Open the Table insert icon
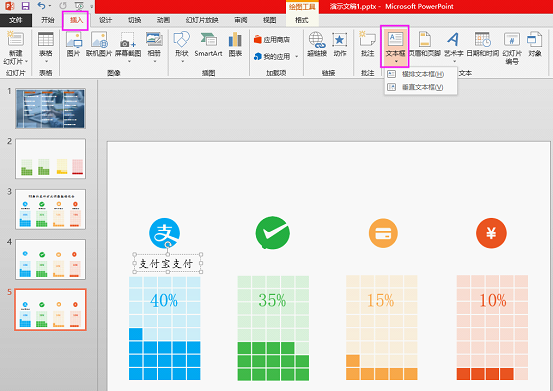Screen dimensions: 553x391 [46, 39]
